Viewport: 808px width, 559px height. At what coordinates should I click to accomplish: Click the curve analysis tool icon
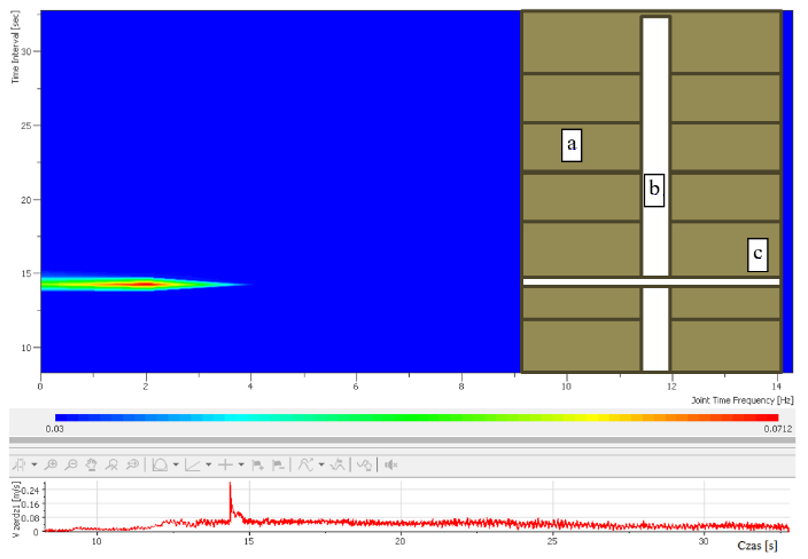[306, 465]
